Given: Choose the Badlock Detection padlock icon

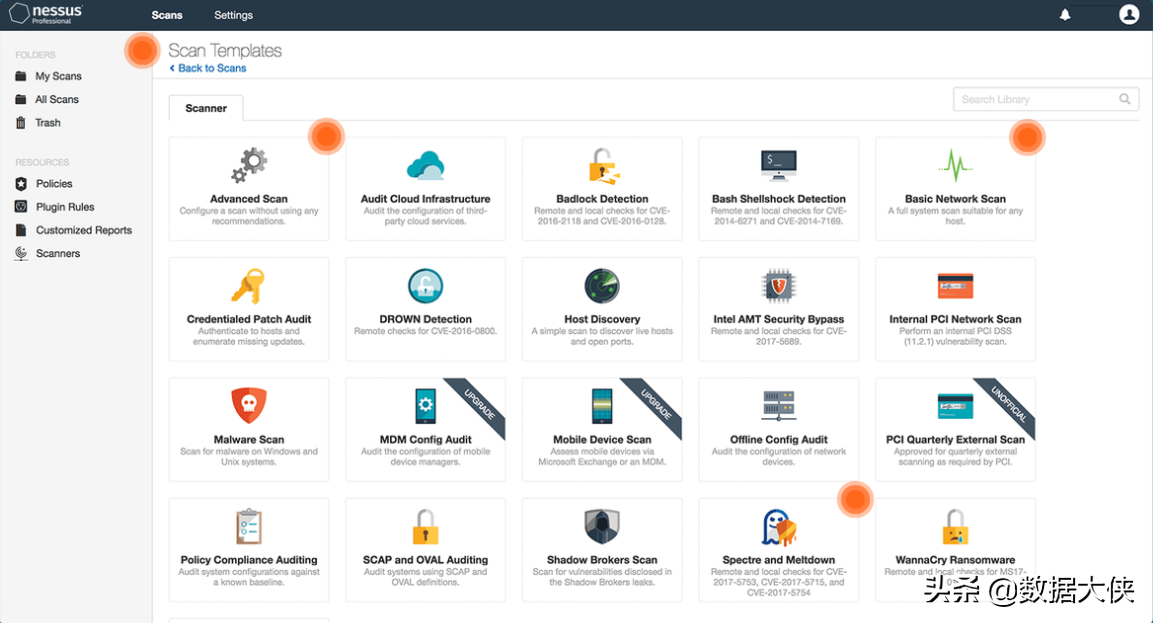Looking at the screenshot, I should (x=603, y=165).
